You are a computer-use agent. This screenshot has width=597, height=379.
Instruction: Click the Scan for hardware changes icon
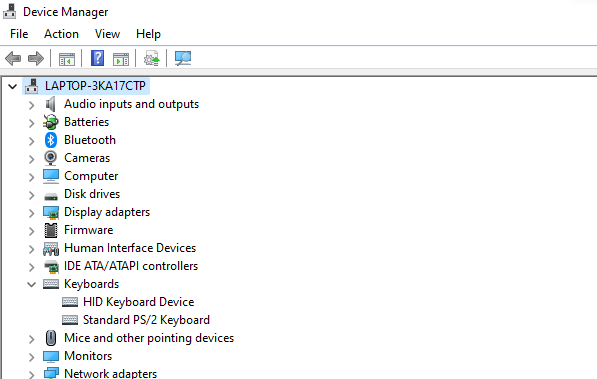[183, 59]
